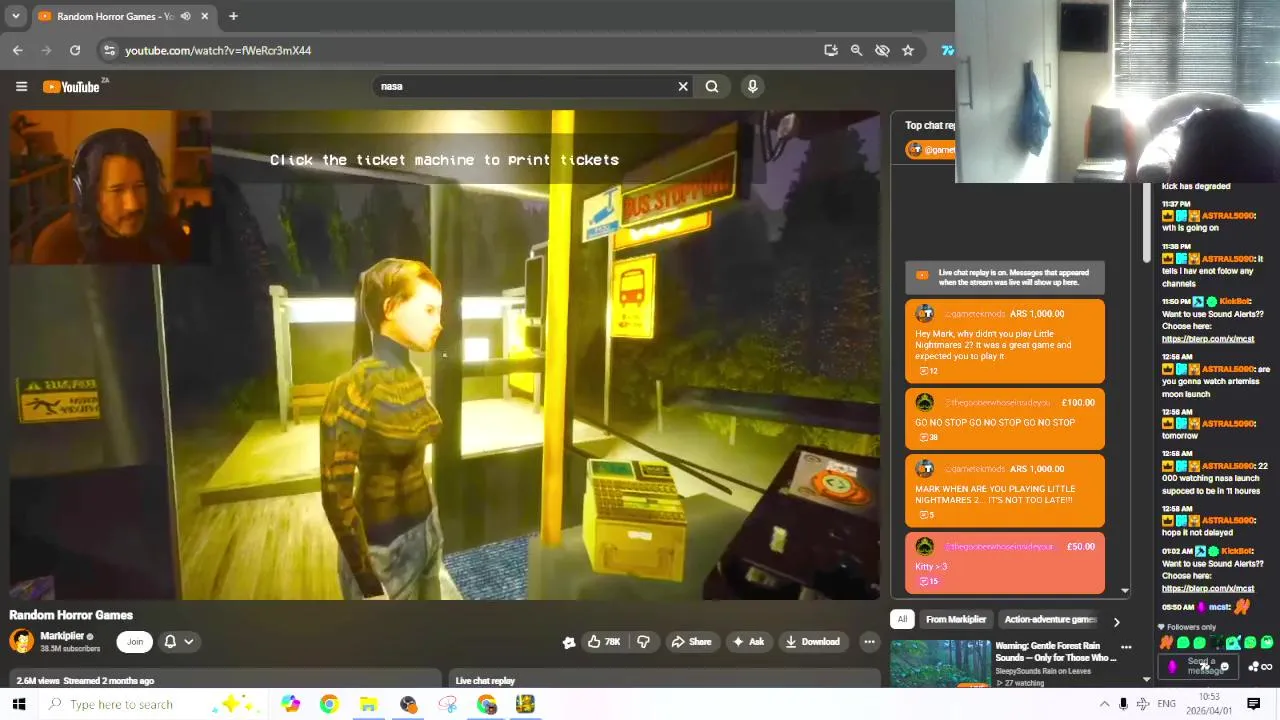Join the Markiplier channel membership
Screen dimensions: 1280x720
pyautogui.click(x=135, y=642)
